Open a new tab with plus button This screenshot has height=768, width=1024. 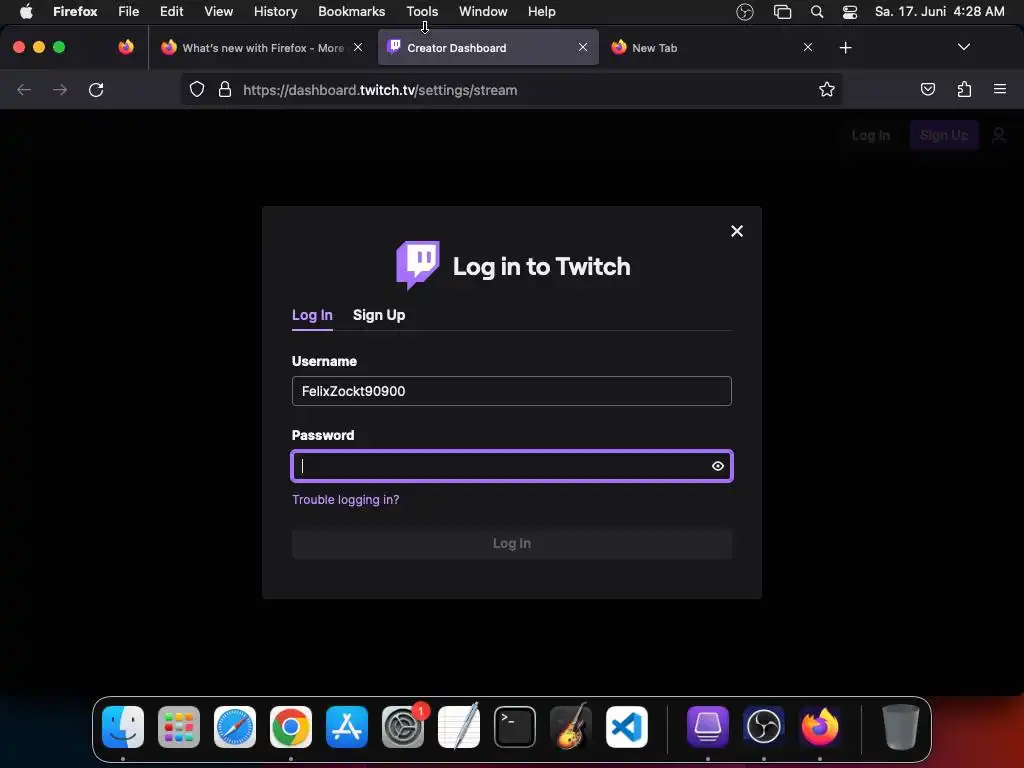coord(845,48)
